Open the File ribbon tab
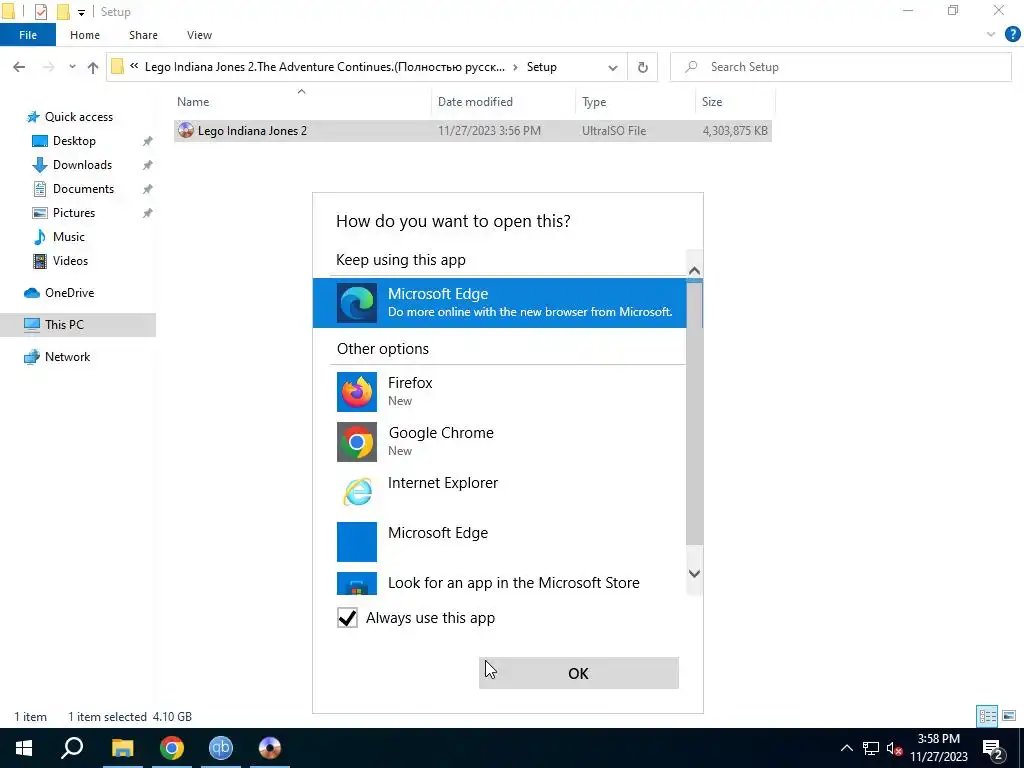The image size is (1024, 768). tap(28, 35)
